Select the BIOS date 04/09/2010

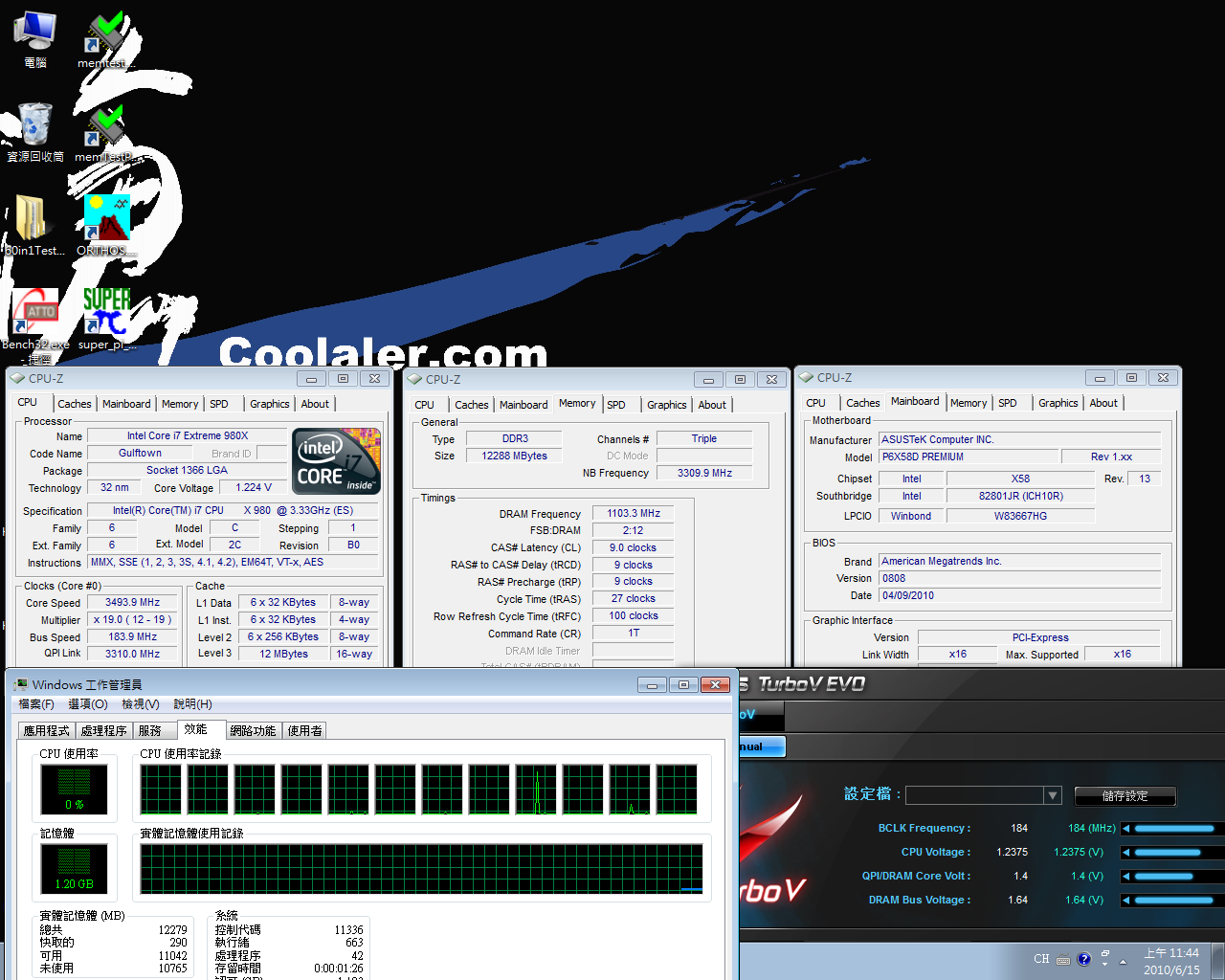[1020, 595]
